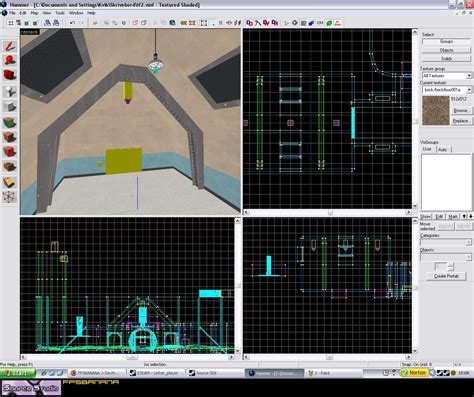Viewport: 474px width, 397px height.
Task: Switch to the FPSBANANA browser taskbar item
Action: [x=97, y=373]
